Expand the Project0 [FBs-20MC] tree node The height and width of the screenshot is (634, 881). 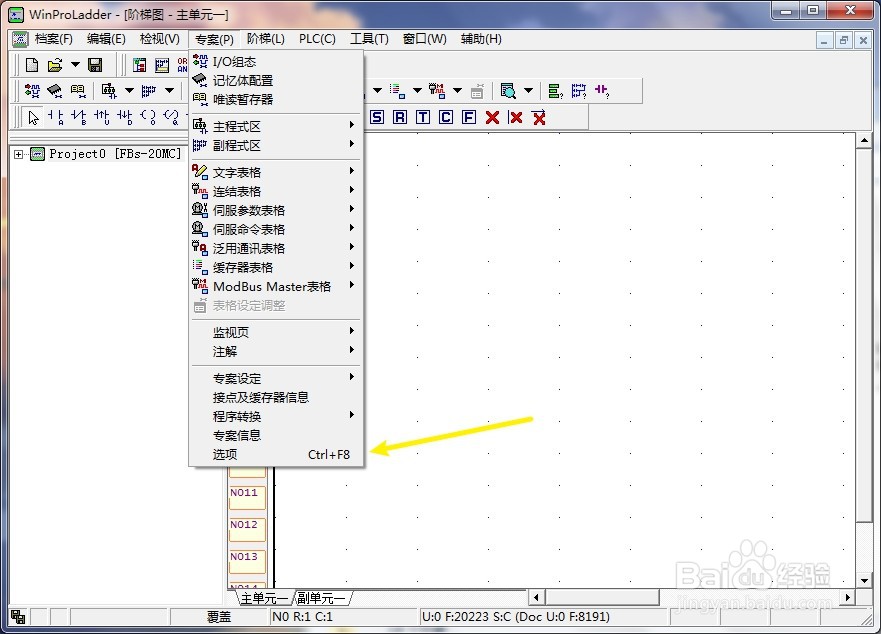[x=19, y=154]
